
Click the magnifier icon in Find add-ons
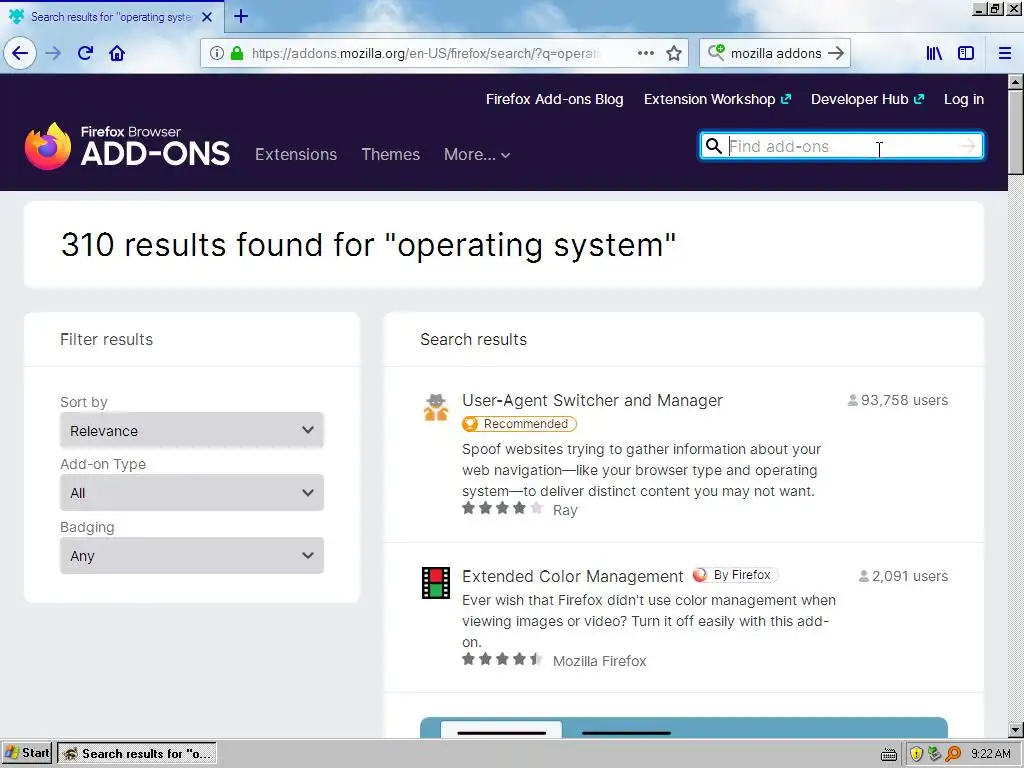(x=714, y=146)
